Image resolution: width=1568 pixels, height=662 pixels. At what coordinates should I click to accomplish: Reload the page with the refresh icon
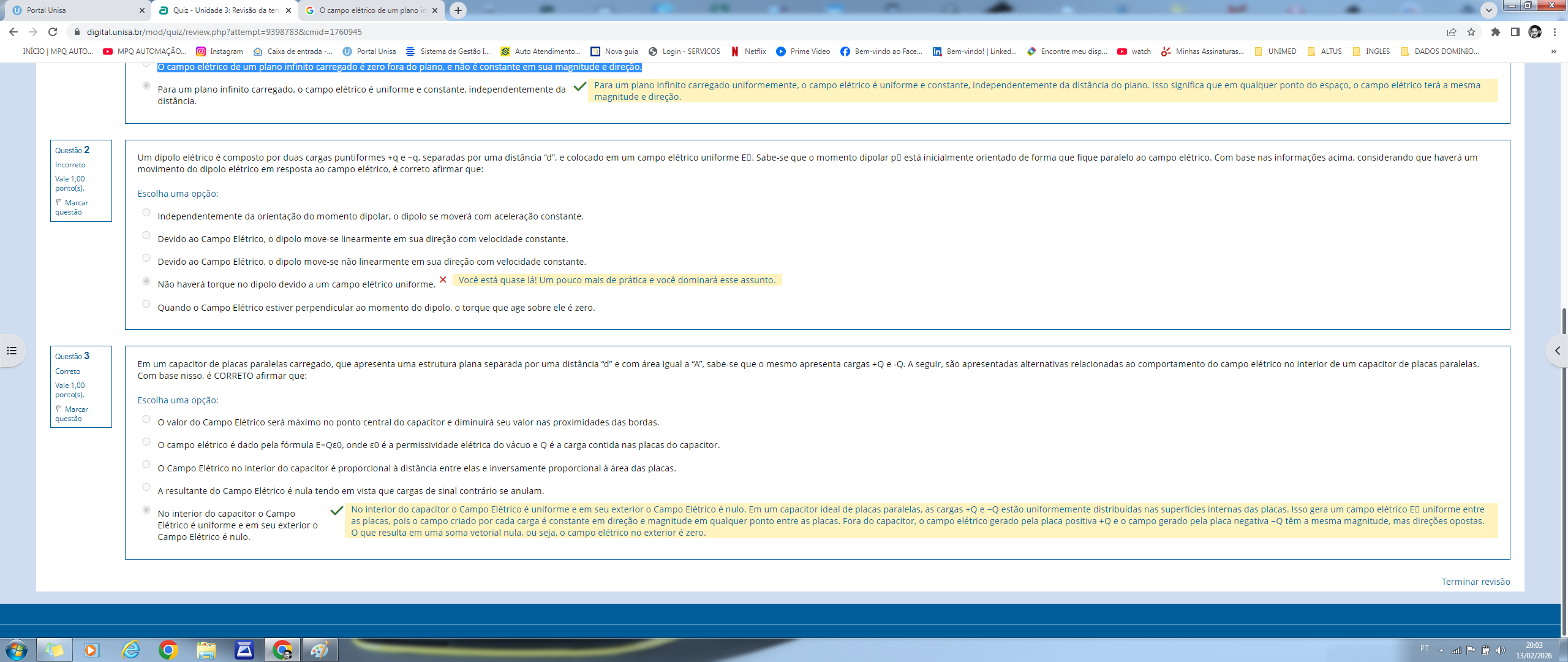pyautogui.click(x=53, y=32)
